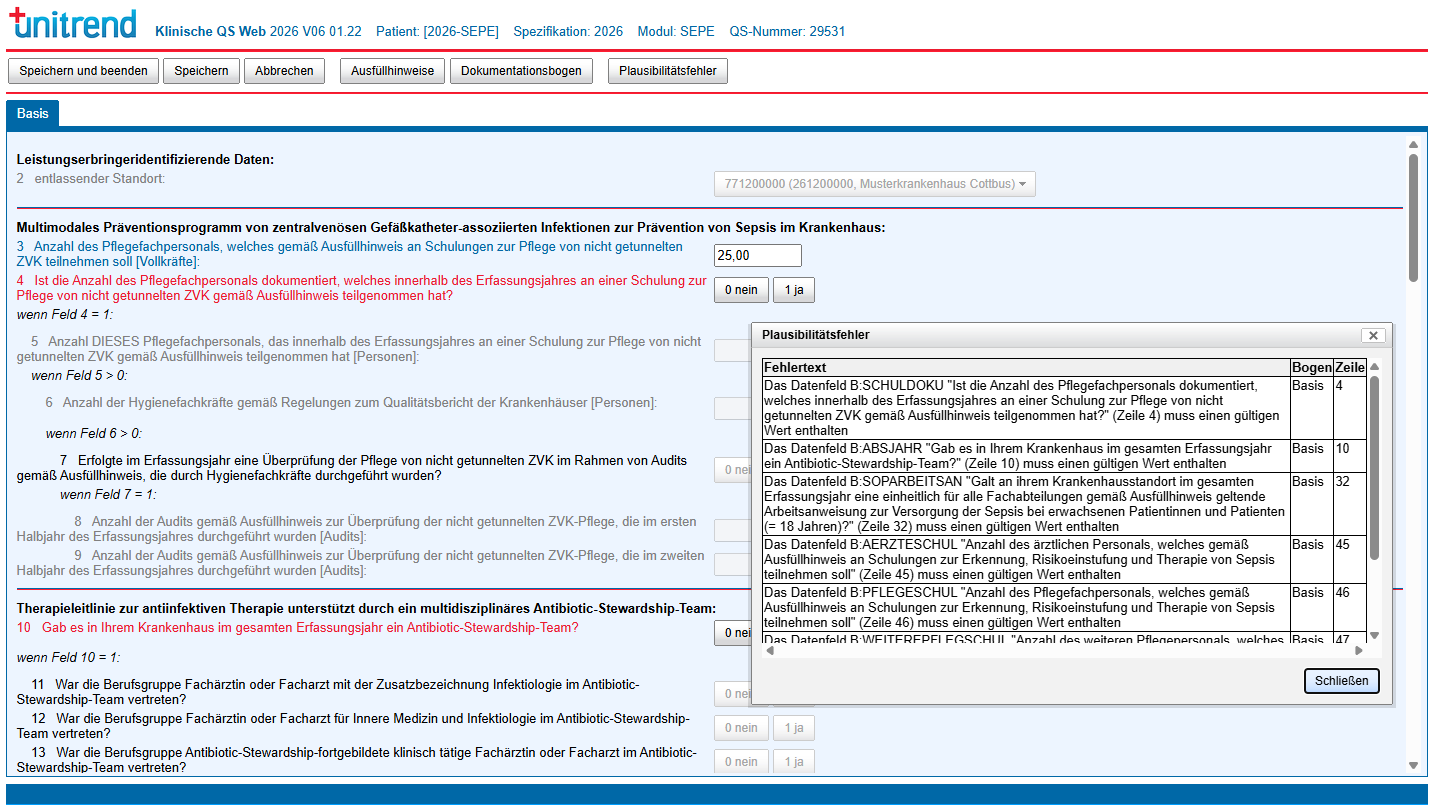
Task: Click Speichern und beenden
Action: [x=83, y=71]
